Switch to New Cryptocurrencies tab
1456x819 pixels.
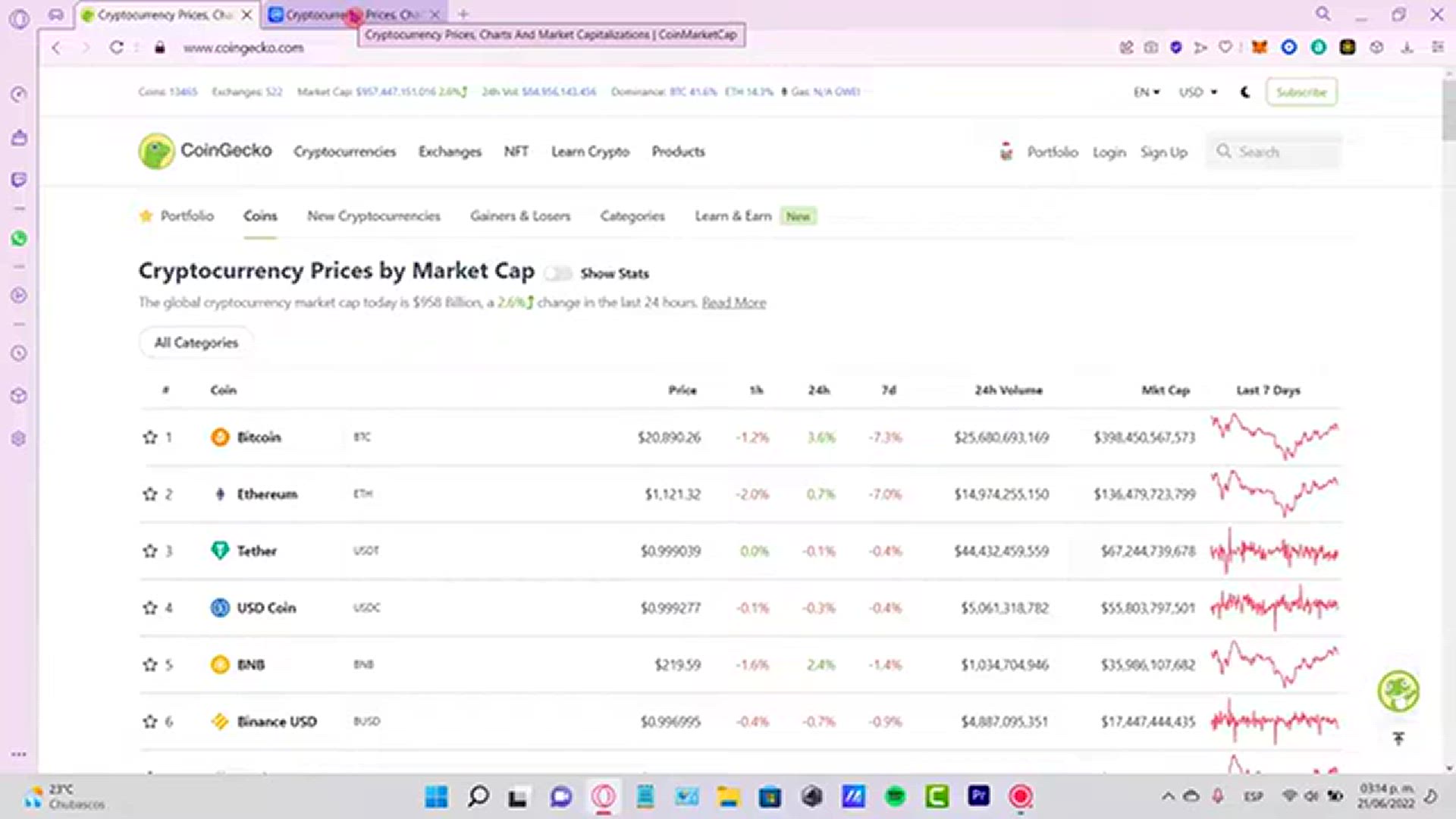374,216
